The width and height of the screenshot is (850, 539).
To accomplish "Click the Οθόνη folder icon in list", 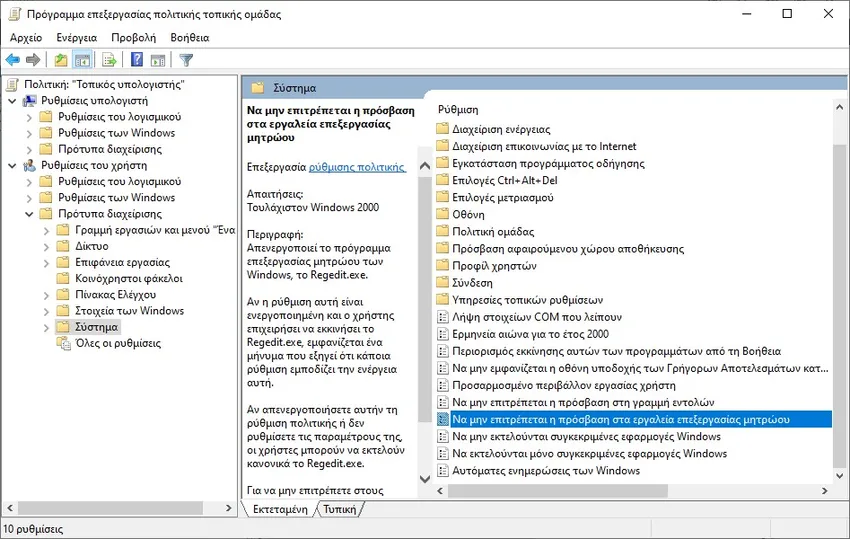I will pos(443,214).
